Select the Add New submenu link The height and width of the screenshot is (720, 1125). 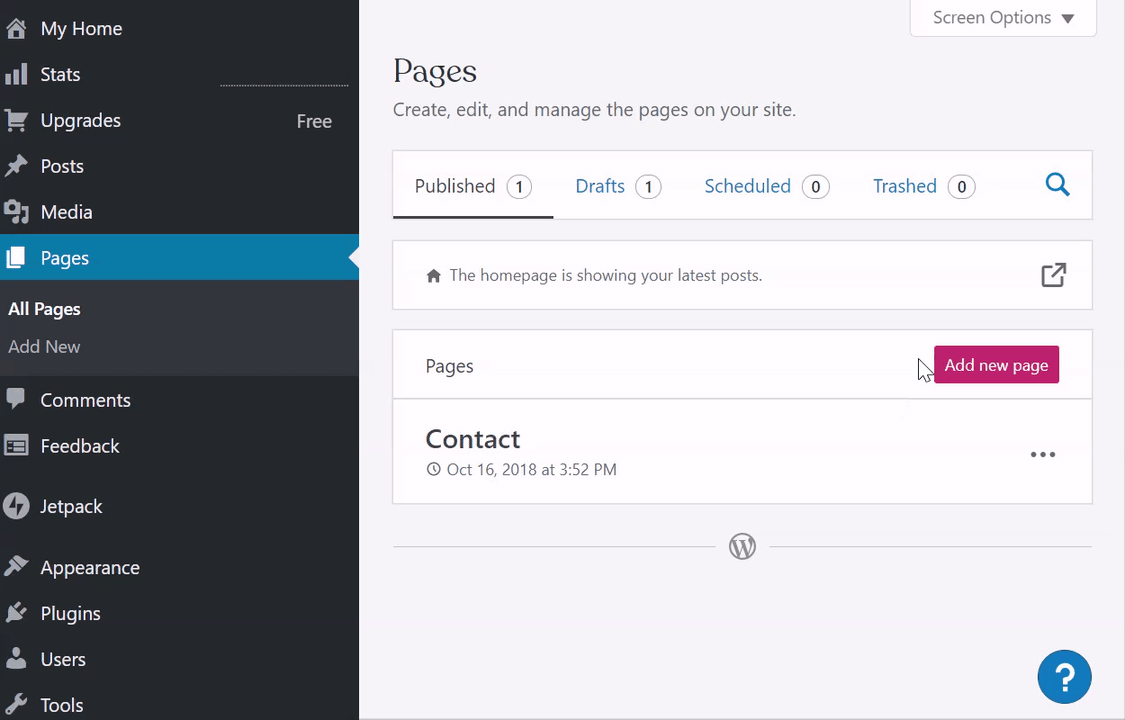(44, 346)
